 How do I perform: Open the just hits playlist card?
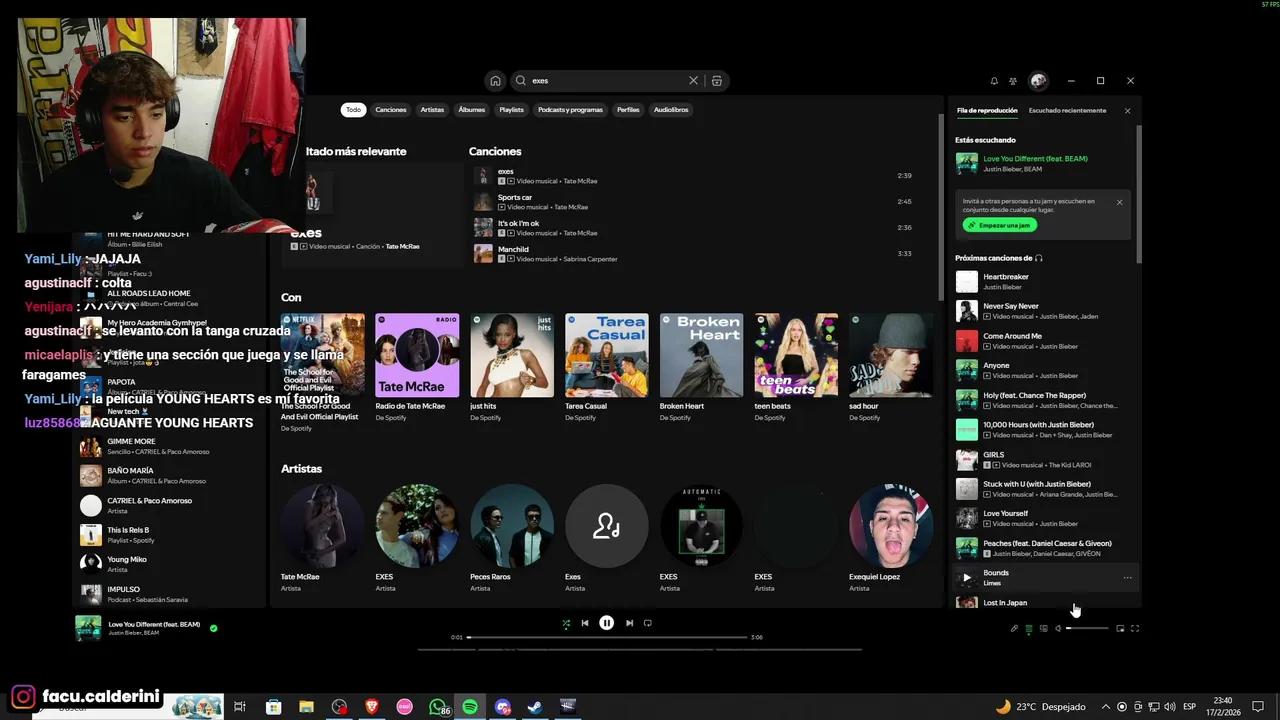(x=512, y=369)
